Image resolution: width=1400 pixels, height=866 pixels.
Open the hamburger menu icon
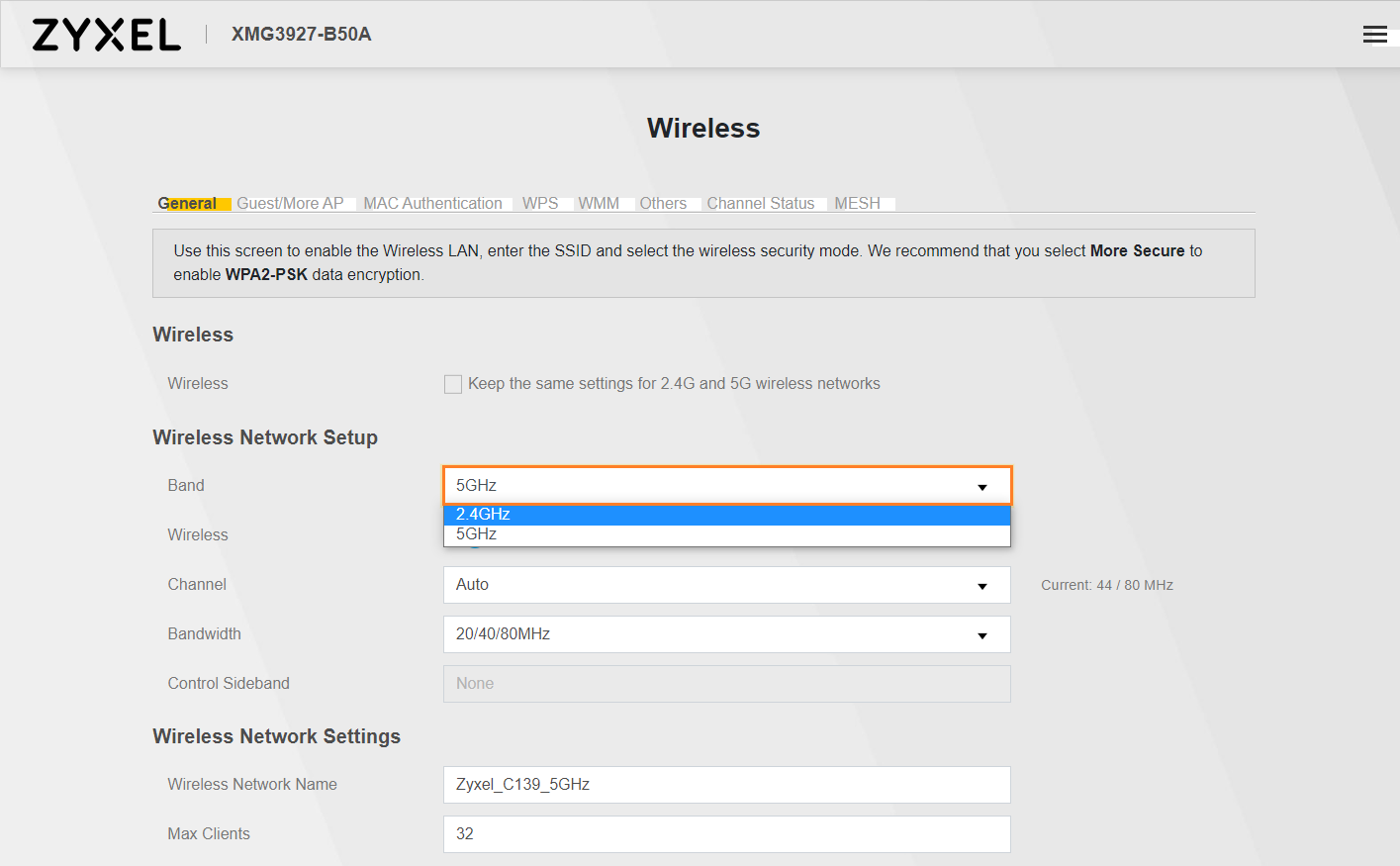click(x=1374, y=35)
